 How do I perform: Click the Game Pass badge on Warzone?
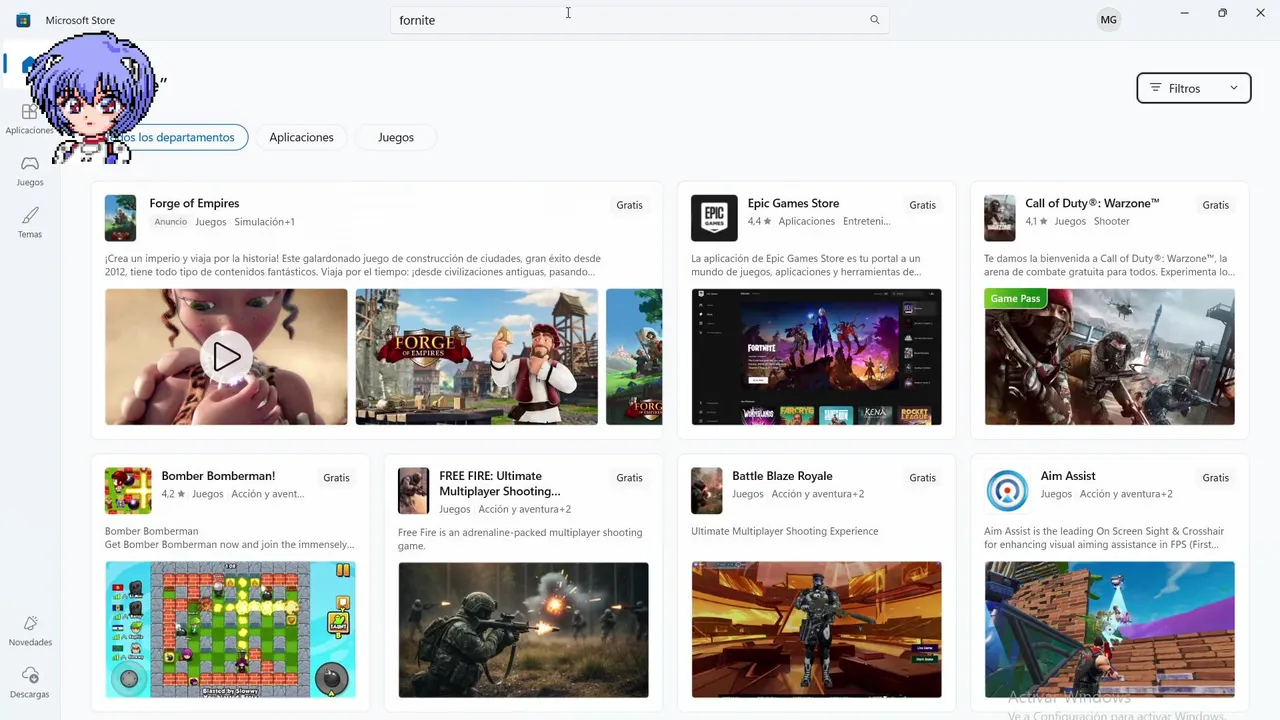tap(1015, 298)
